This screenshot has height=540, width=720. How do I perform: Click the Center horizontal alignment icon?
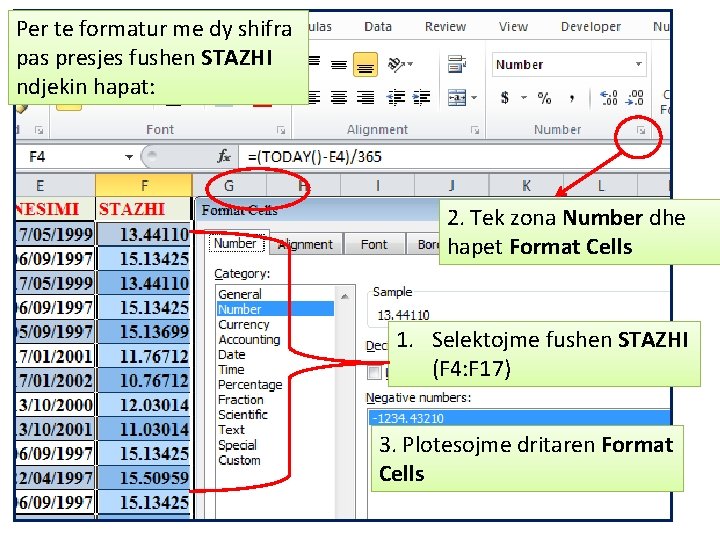(x=339, y=97)
